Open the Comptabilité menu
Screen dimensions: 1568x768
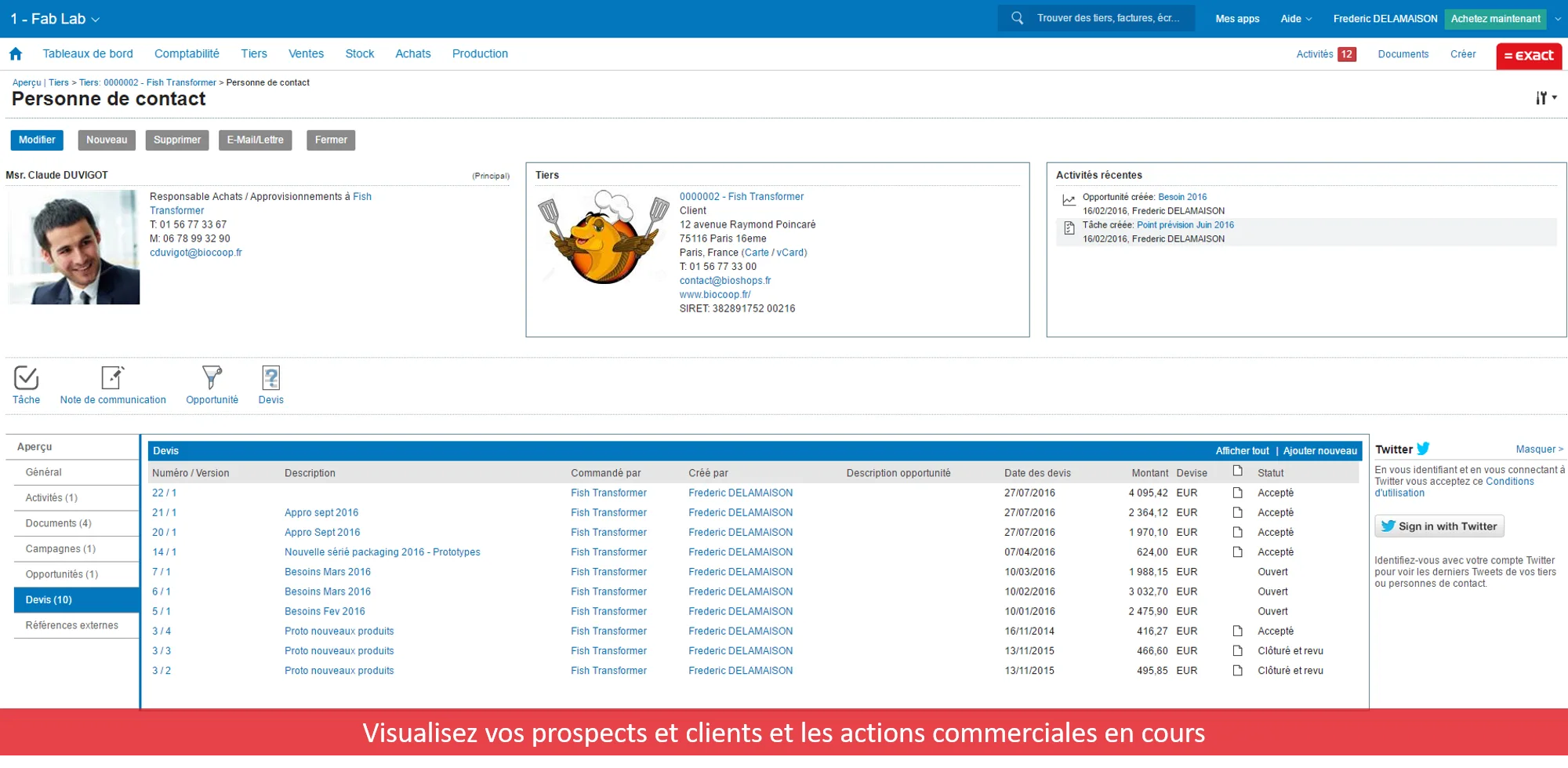pos(187,54)
